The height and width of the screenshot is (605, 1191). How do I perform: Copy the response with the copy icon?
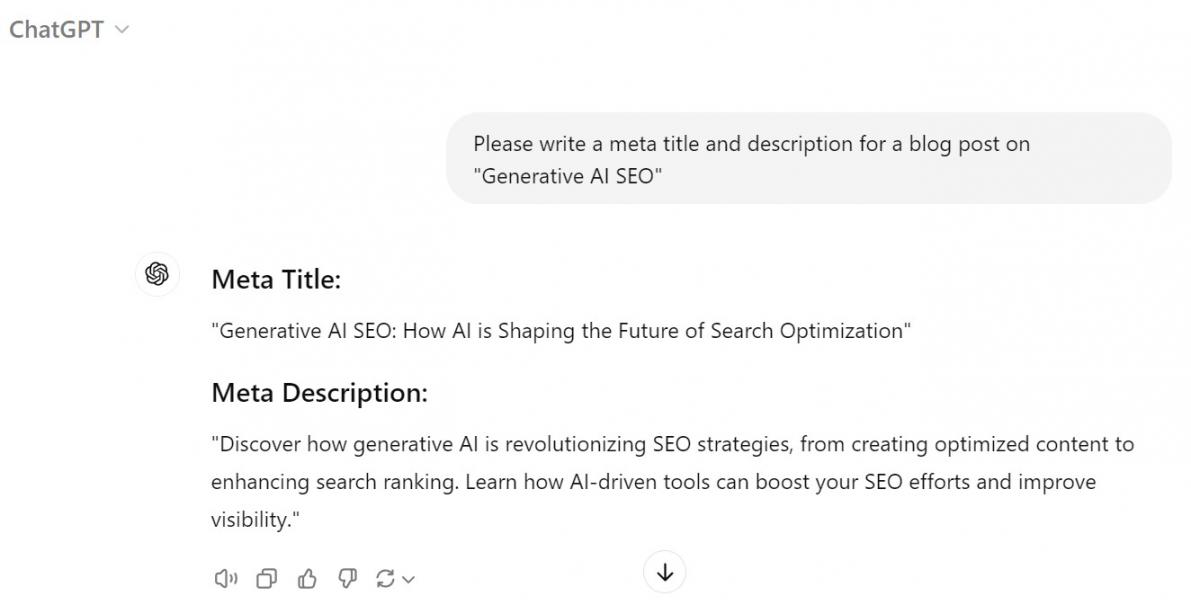point(267,578)
